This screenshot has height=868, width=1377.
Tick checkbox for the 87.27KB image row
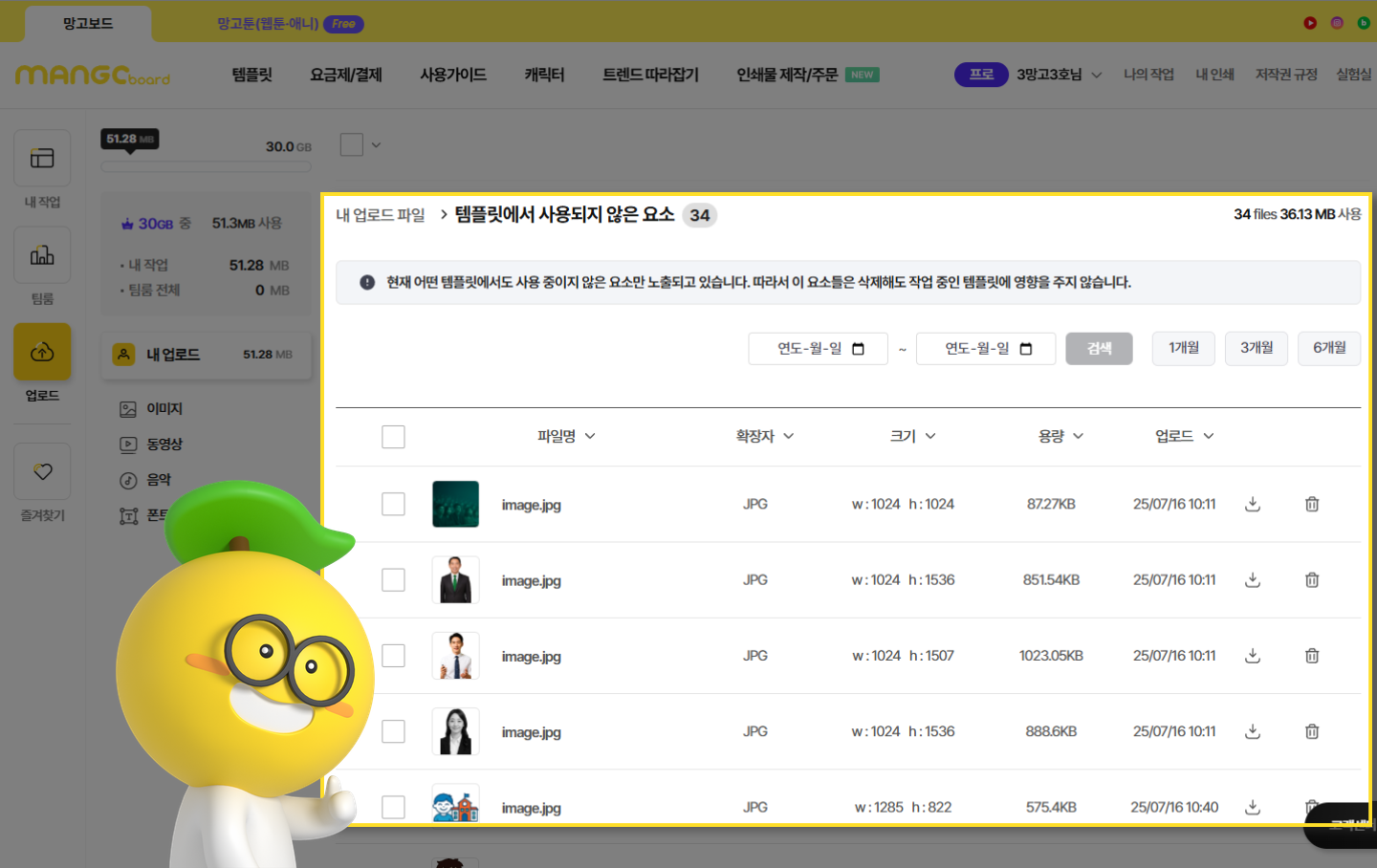(x=393, y=504)
